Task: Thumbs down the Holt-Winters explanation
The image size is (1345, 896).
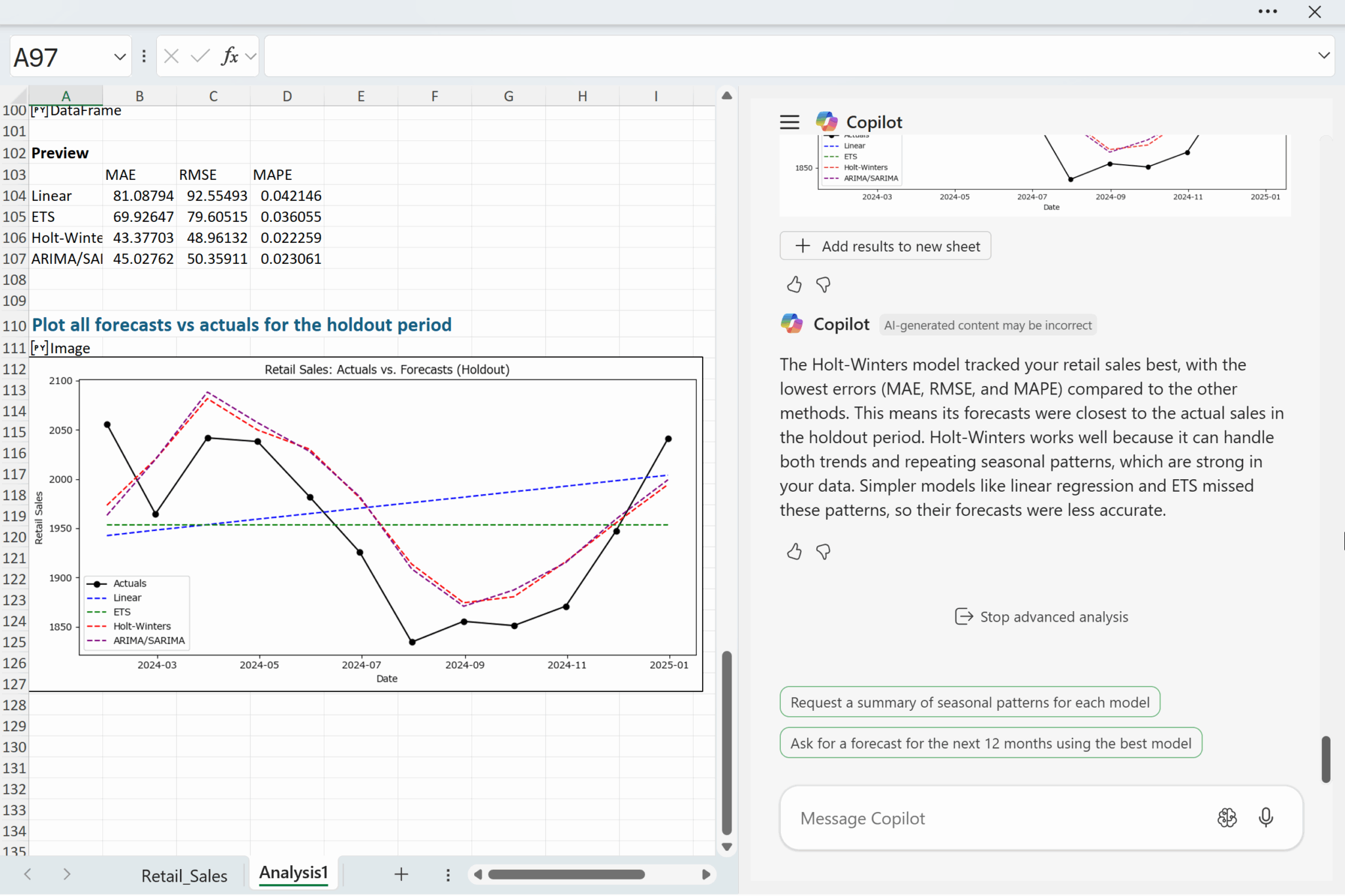Action: point(823,551)
